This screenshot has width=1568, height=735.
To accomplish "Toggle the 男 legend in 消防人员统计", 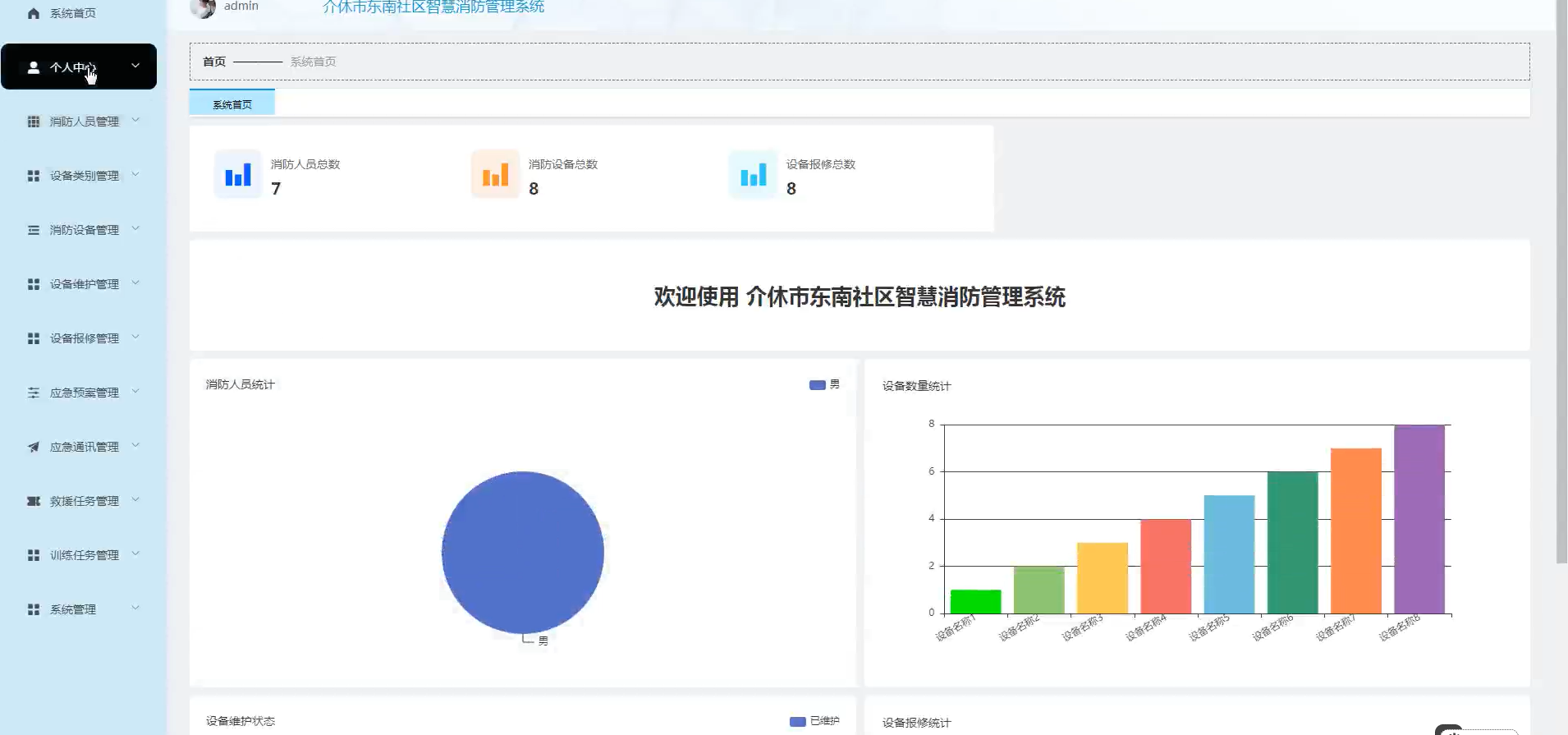I will tap(824, 384).
